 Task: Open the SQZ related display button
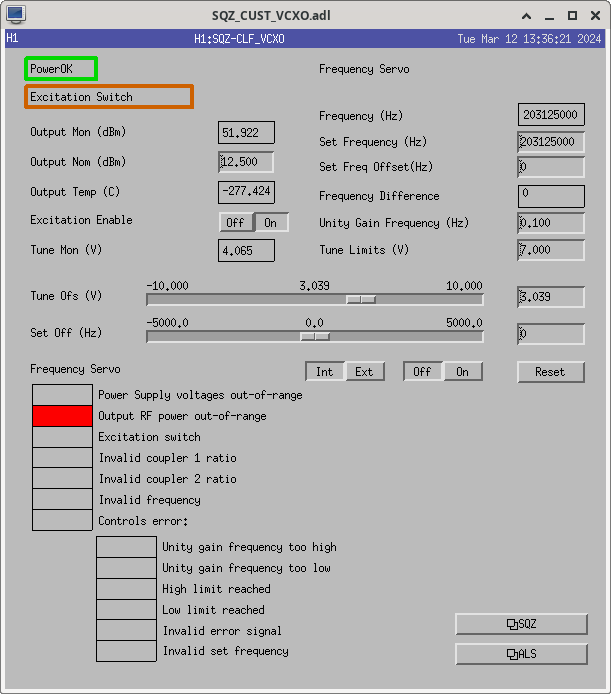(x=521, y=624)
